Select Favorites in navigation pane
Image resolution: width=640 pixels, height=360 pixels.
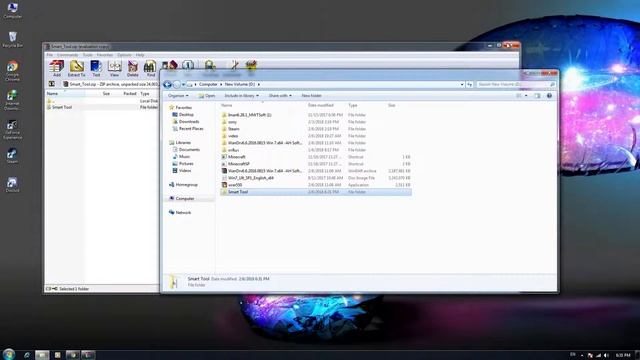tap(180, 107)
